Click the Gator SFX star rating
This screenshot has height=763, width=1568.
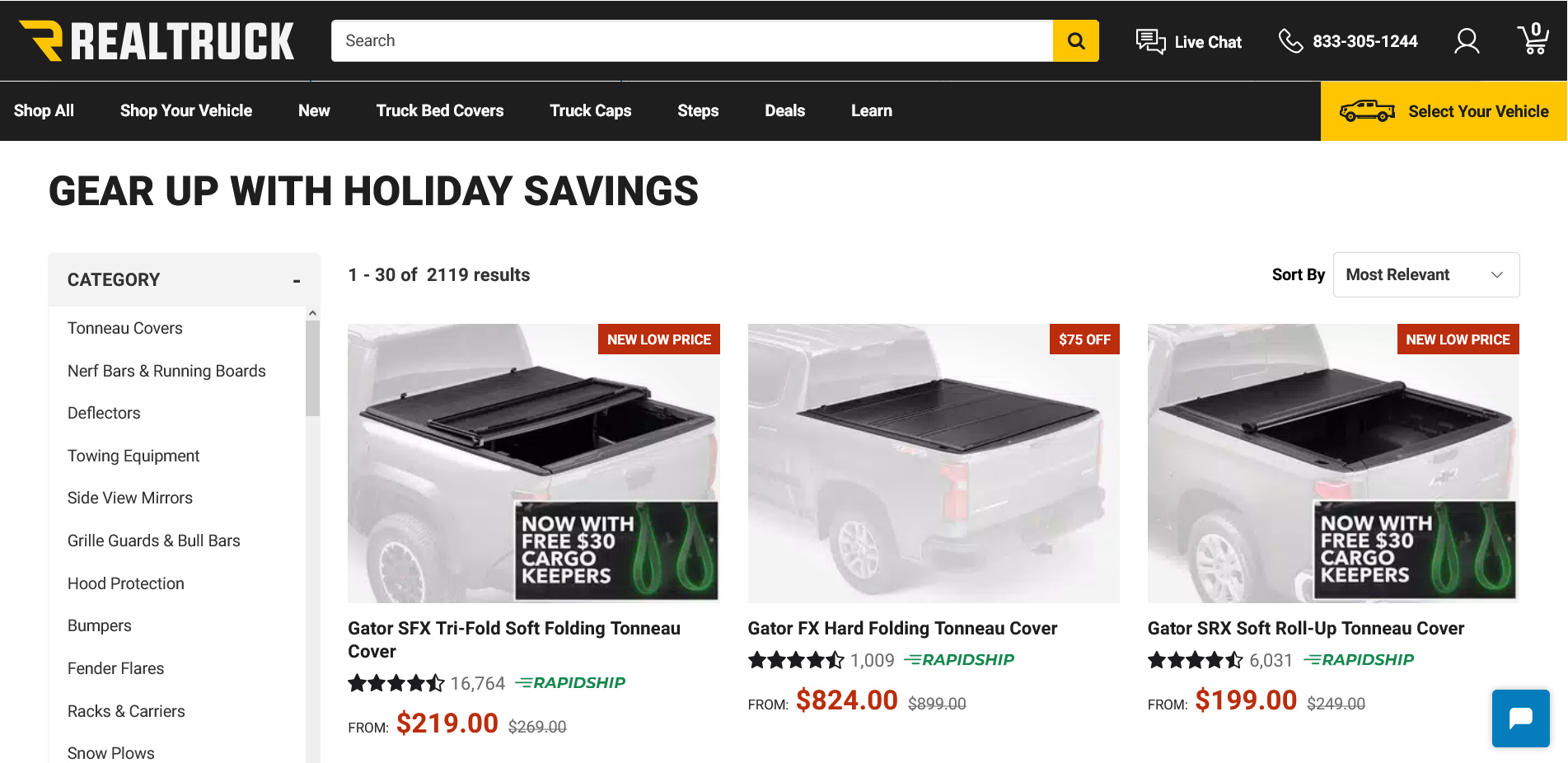pyautogui.click(x=396, y=683)
